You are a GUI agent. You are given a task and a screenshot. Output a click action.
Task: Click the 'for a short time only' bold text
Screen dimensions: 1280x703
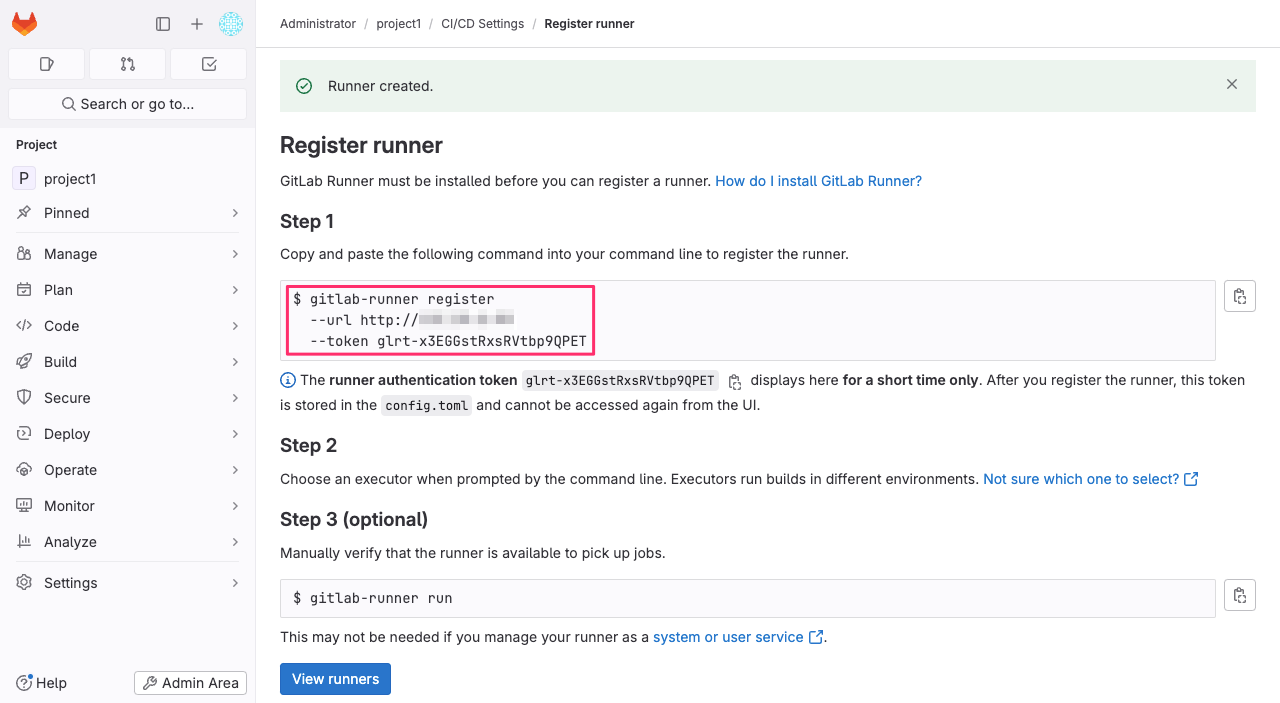(911, 380)
